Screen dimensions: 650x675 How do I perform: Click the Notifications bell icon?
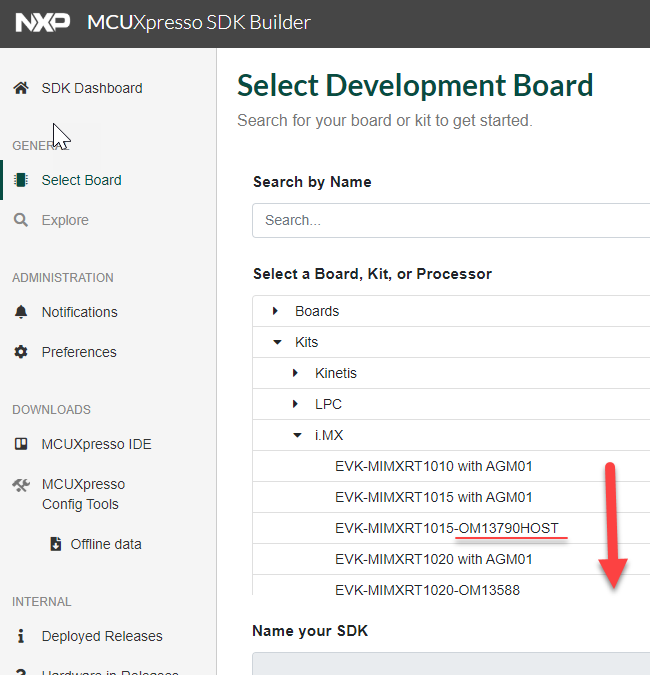(x=21, y=312)
